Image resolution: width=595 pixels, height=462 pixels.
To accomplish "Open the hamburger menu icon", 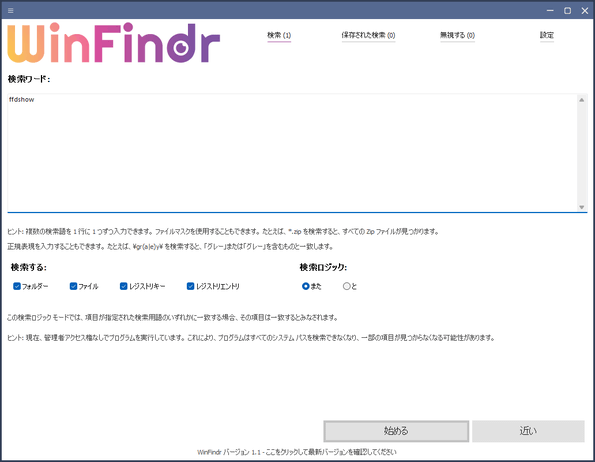I will pyautogui.click(x=11, y=10).
